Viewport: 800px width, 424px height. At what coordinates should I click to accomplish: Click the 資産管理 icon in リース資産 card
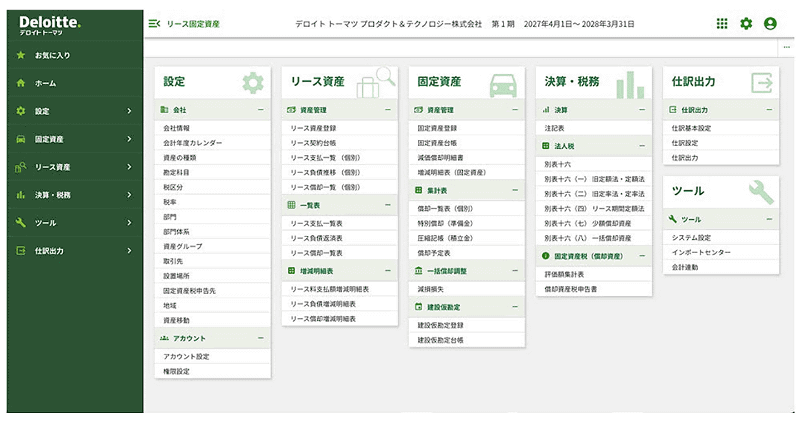(x=291, y=110)
